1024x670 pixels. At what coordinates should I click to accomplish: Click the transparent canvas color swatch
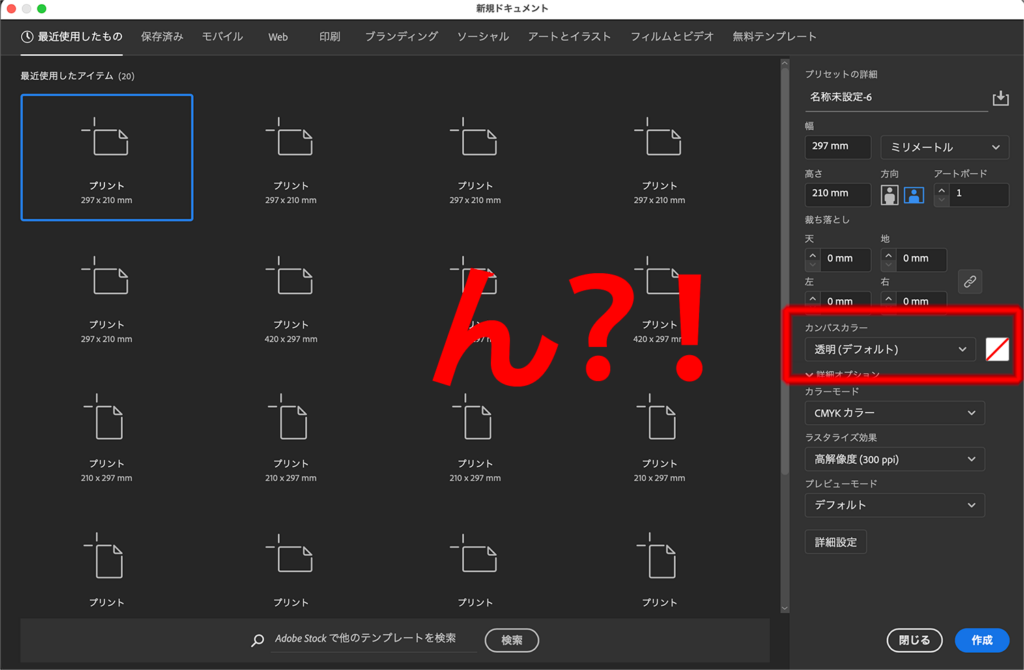tap(997, 349)
